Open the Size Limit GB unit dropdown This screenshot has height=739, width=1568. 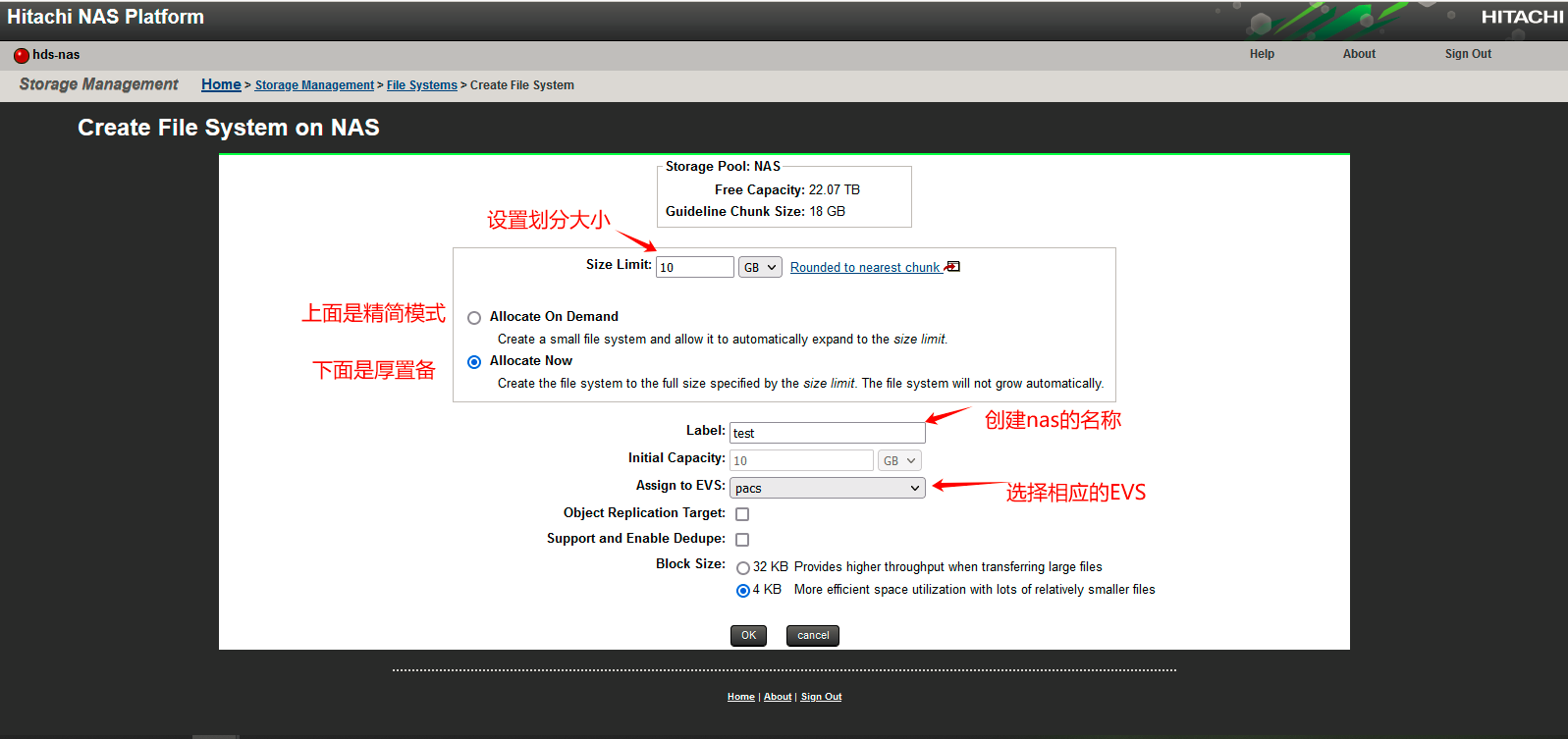tap(760, 267)
